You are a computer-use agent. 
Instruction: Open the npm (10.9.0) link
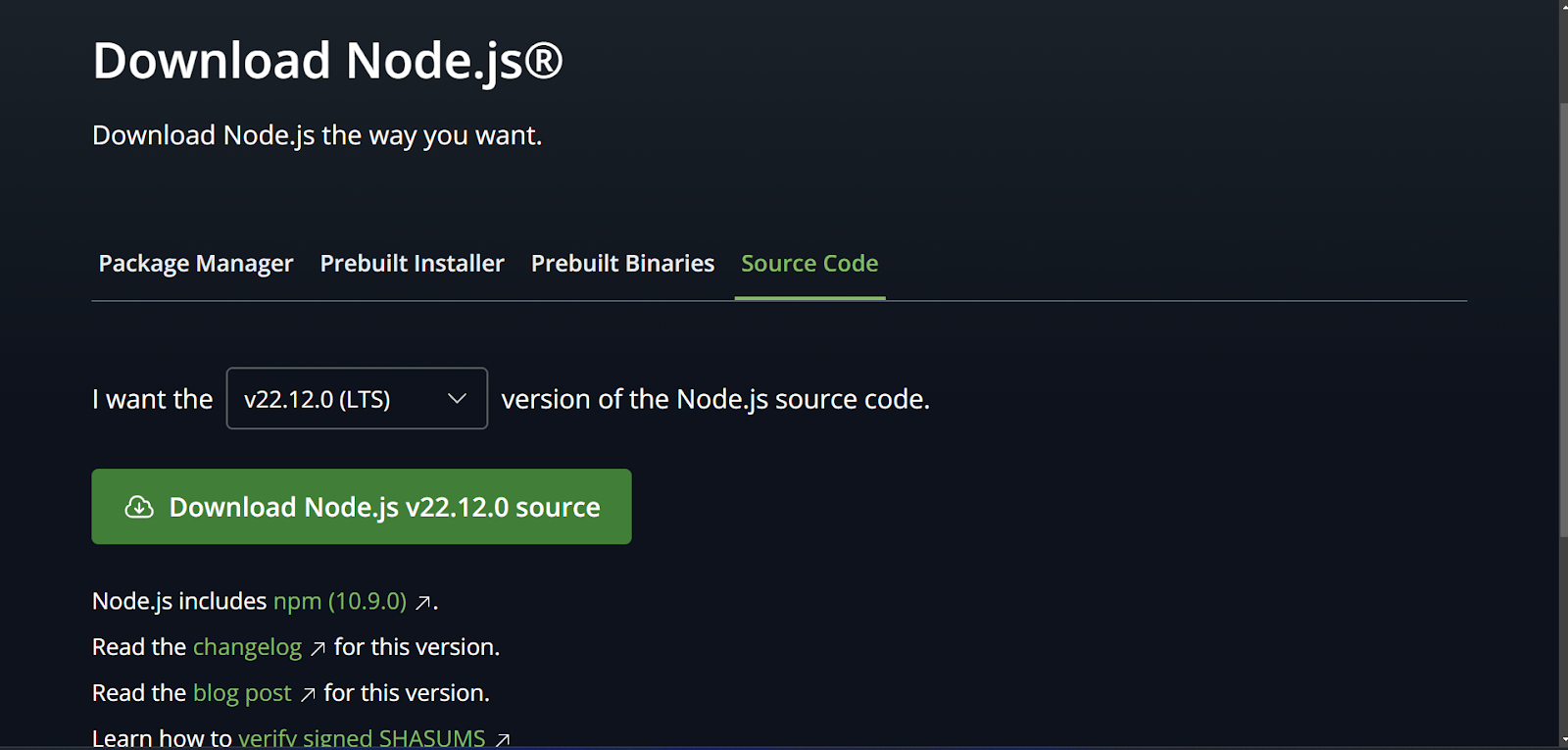(x=339, y=601)
